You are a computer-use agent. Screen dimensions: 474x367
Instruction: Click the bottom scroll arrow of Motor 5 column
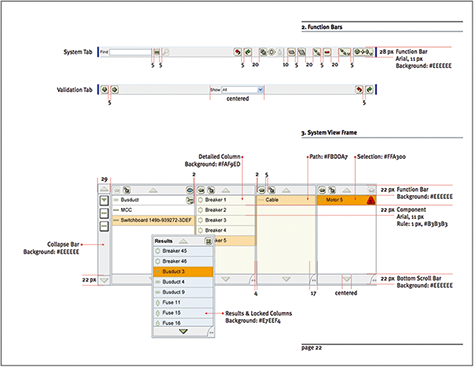[347, 279]
